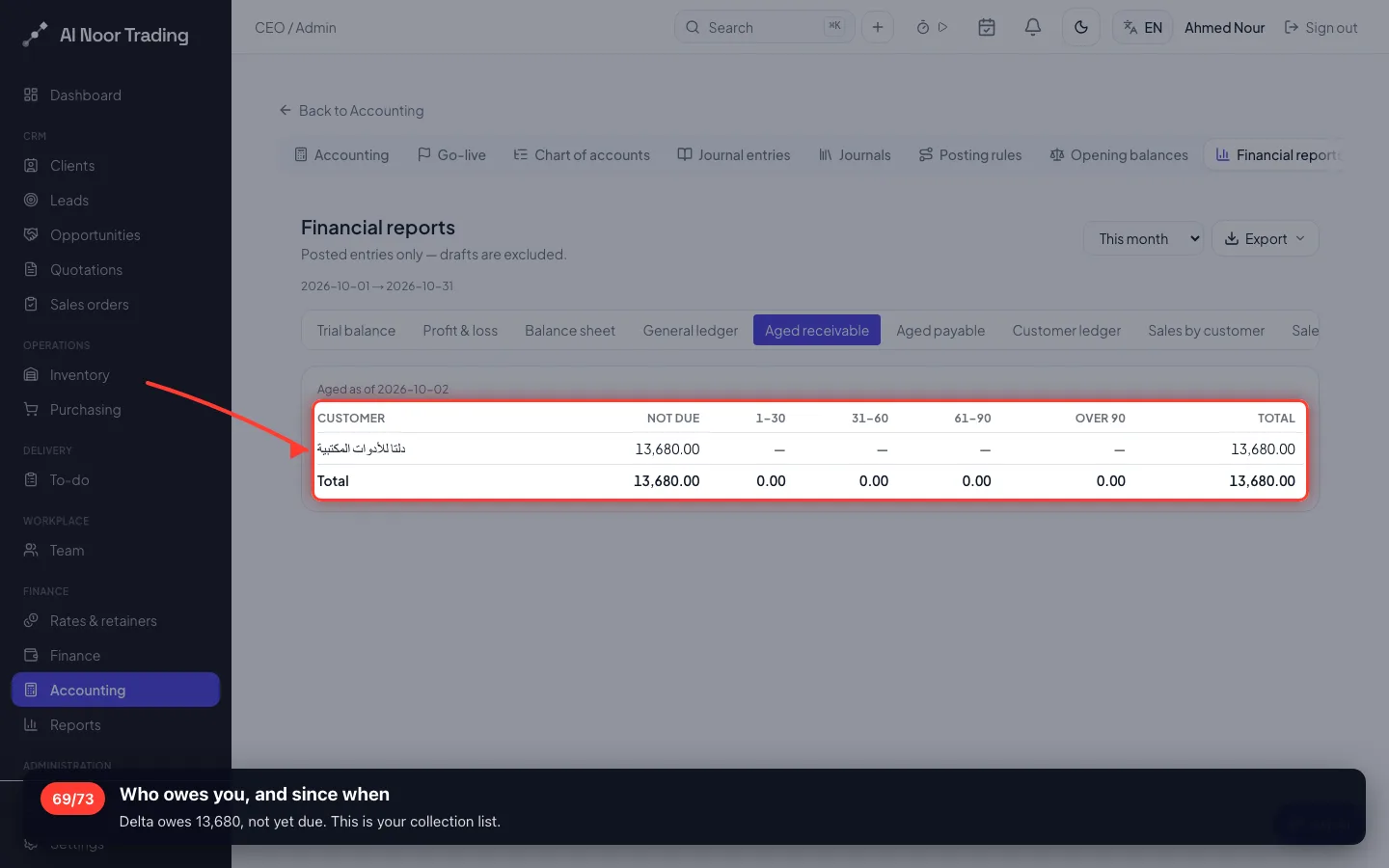Open Opportunities in the sidebar

coord(116,234)
